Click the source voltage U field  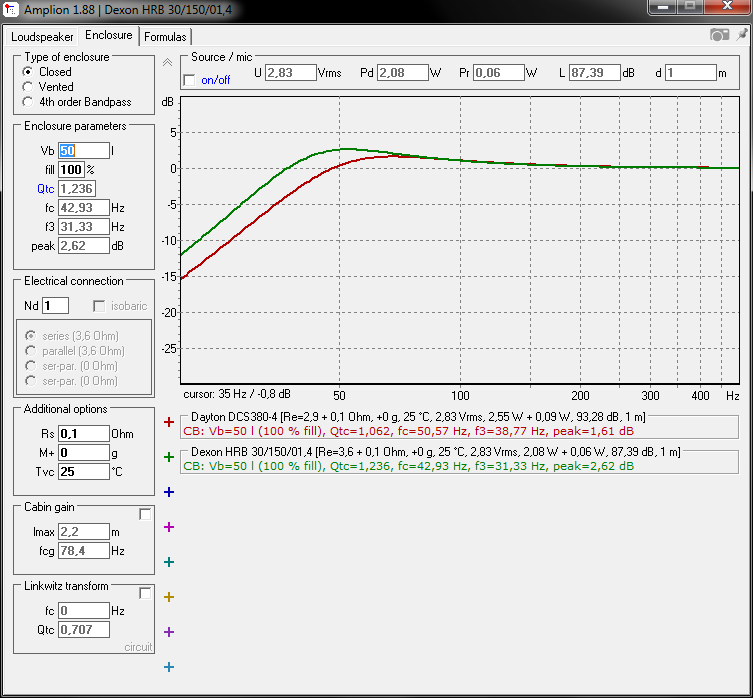click(291, 73)
